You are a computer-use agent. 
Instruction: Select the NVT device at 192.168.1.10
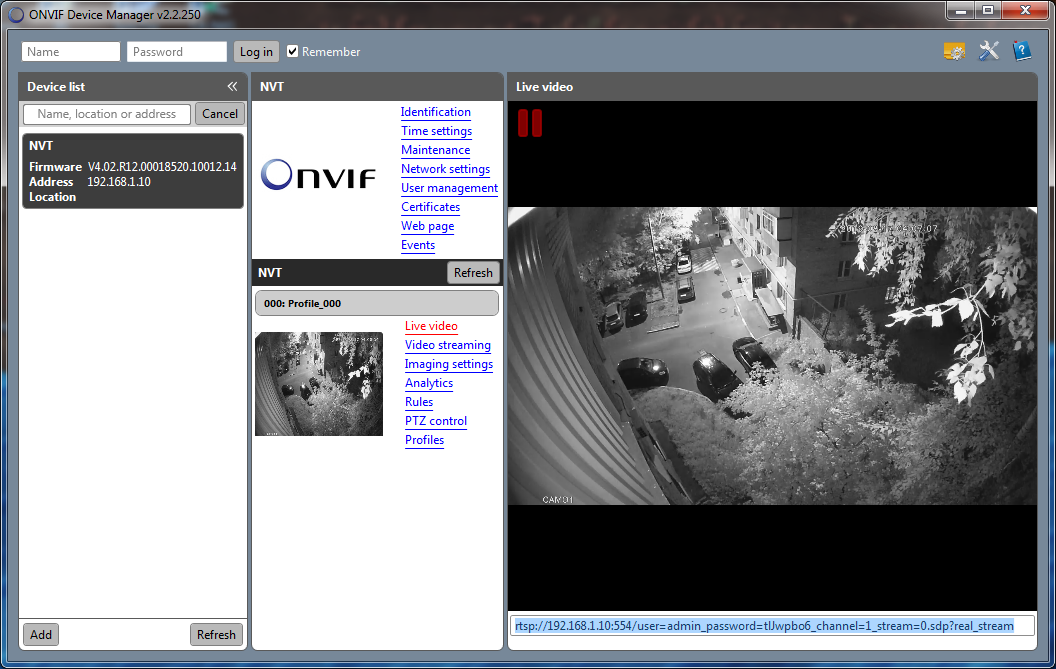click(132, 170)
